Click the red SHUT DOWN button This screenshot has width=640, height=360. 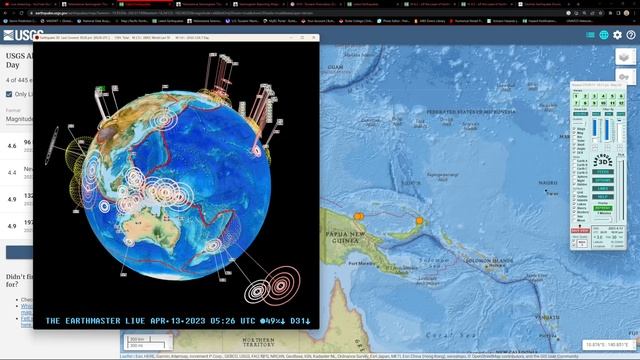point(580,231)
